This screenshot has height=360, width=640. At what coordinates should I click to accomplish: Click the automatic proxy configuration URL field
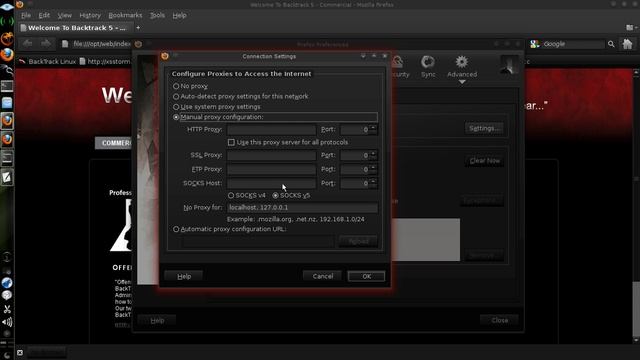(x=257, y=242)
